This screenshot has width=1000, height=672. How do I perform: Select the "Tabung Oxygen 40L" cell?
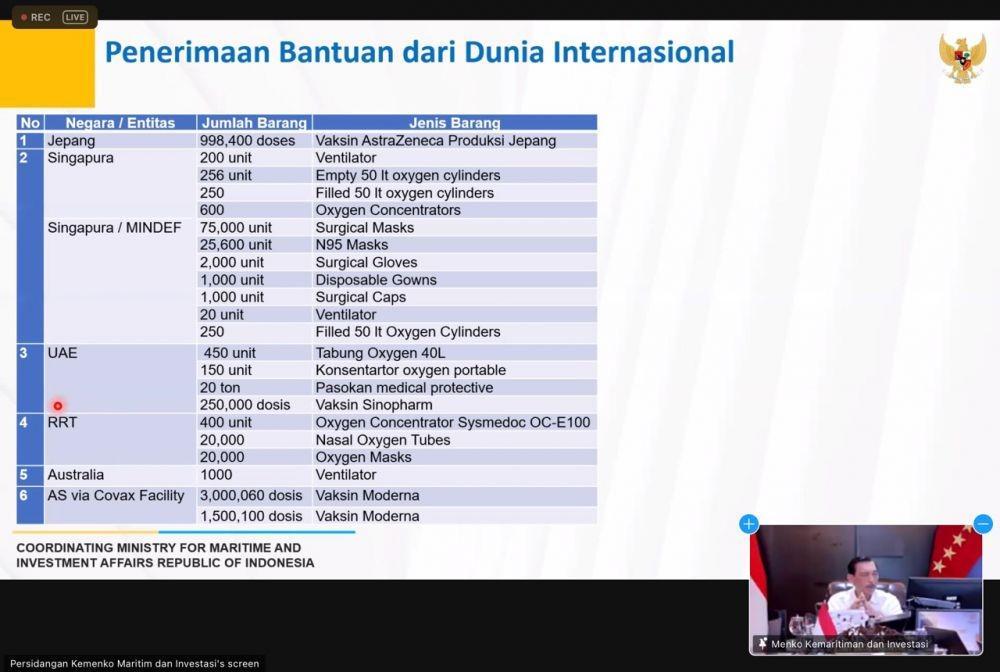(x=455, y=353)
